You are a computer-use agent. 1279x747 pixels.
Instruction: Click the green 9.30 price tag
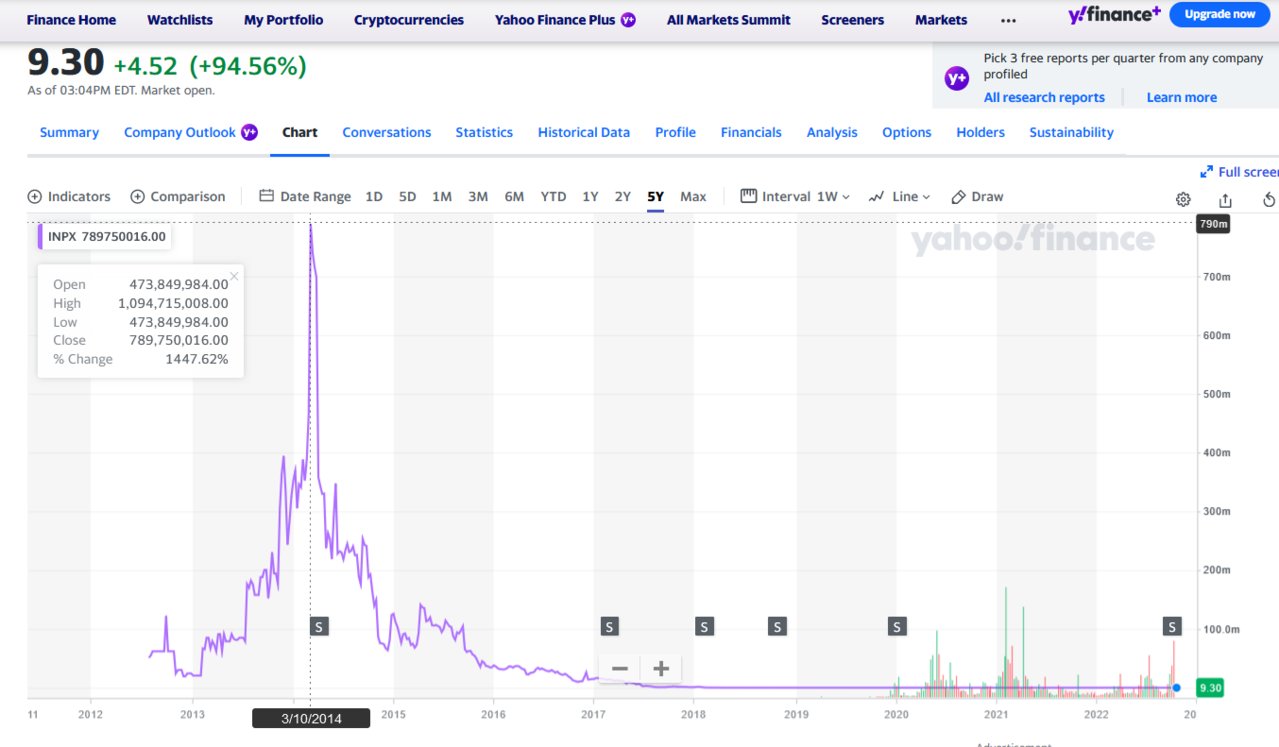click(1212, 688)
